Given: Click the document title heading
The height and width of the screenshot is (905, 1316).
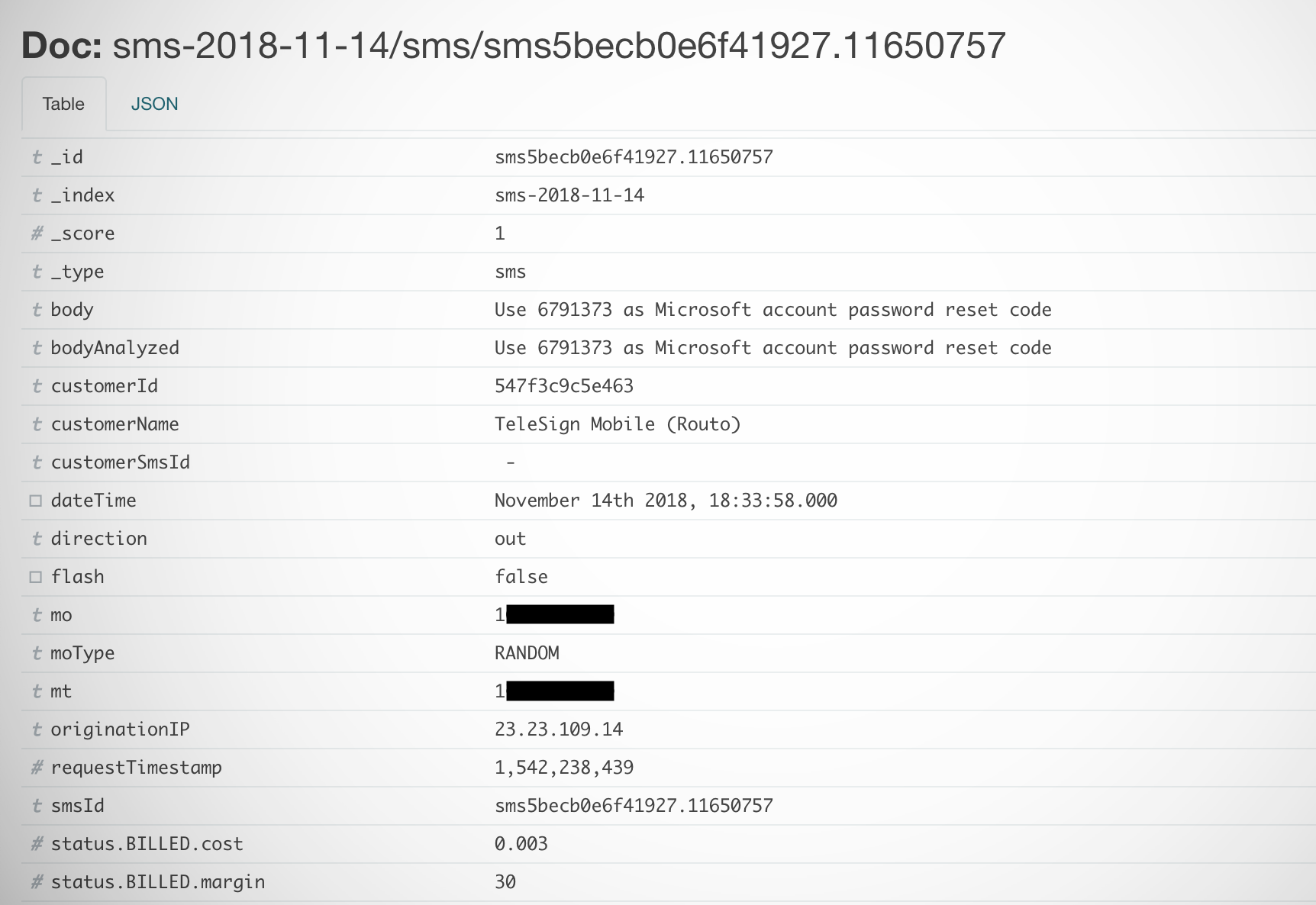Looking at the screenshot, I should tap(513, 46).
